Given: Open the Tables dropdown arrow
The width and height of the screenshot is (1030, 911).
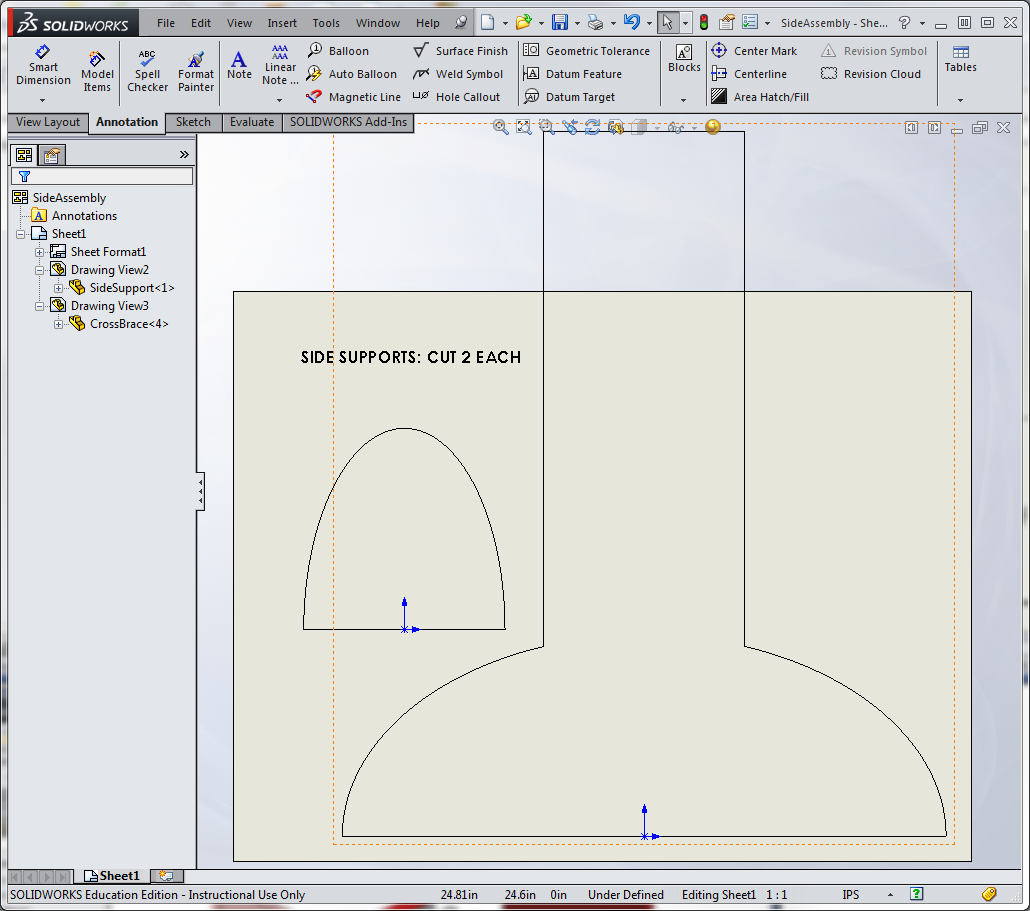Looking at the screenshot, I should coord(960,100).
